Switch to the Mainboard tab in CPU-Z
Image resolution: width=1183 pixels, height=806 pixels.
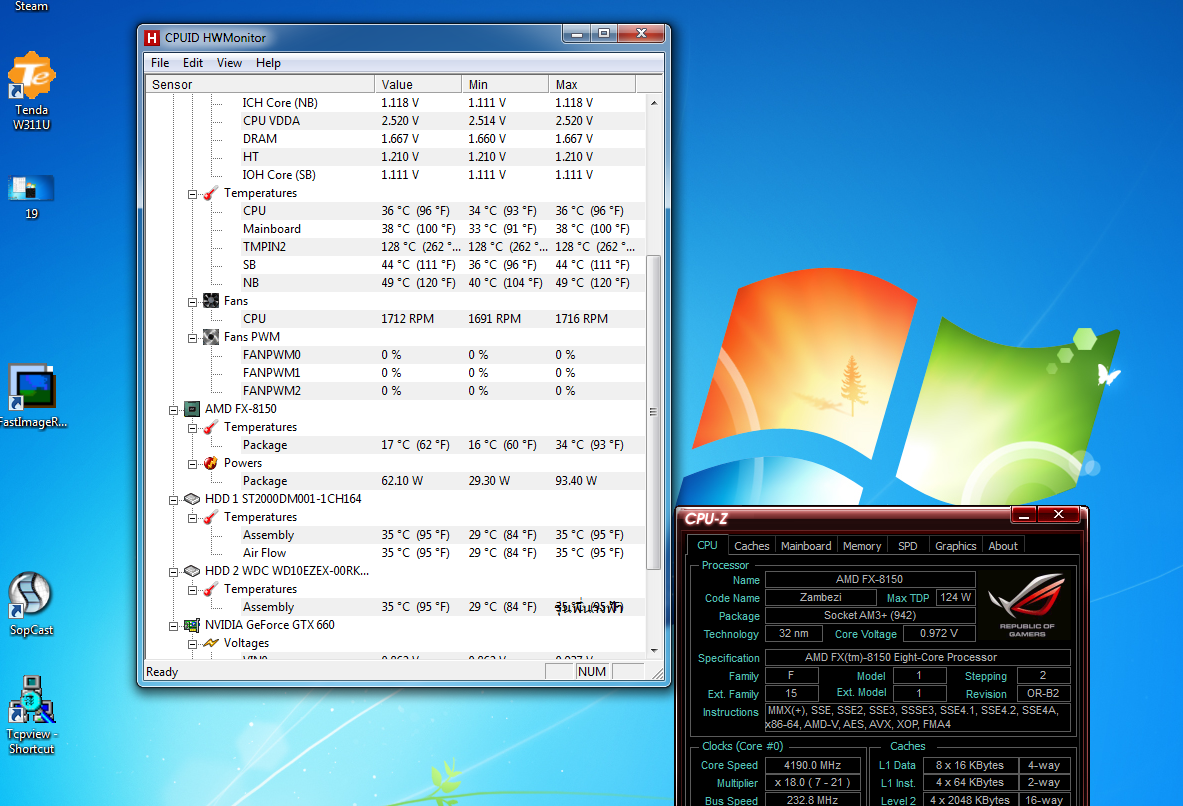pyautogui.click(x=806, y=546)
